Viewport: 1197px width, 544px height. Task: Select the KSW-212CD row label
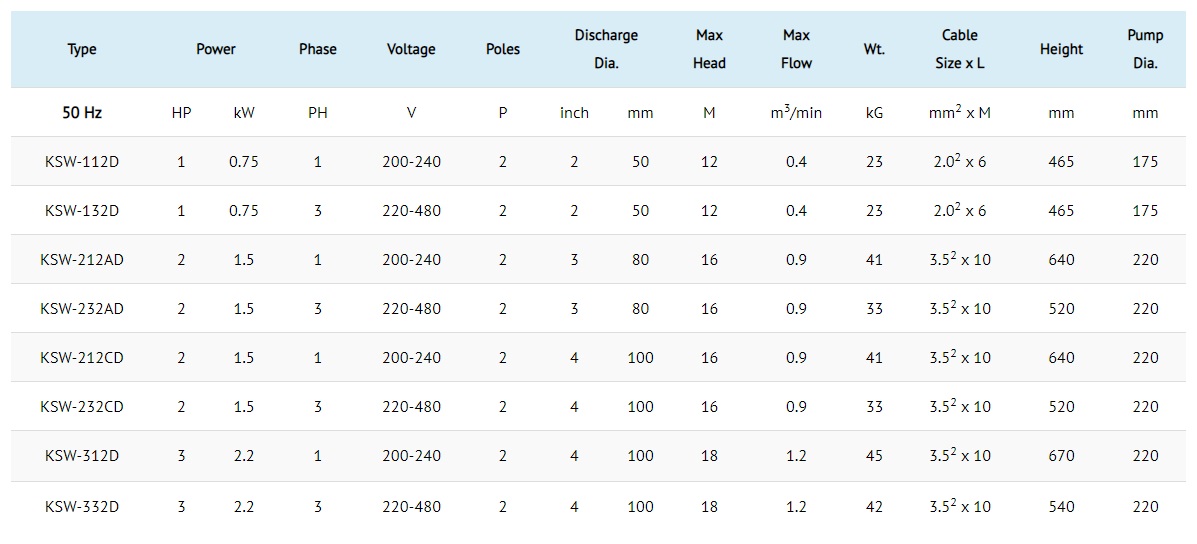click(82, 357)
